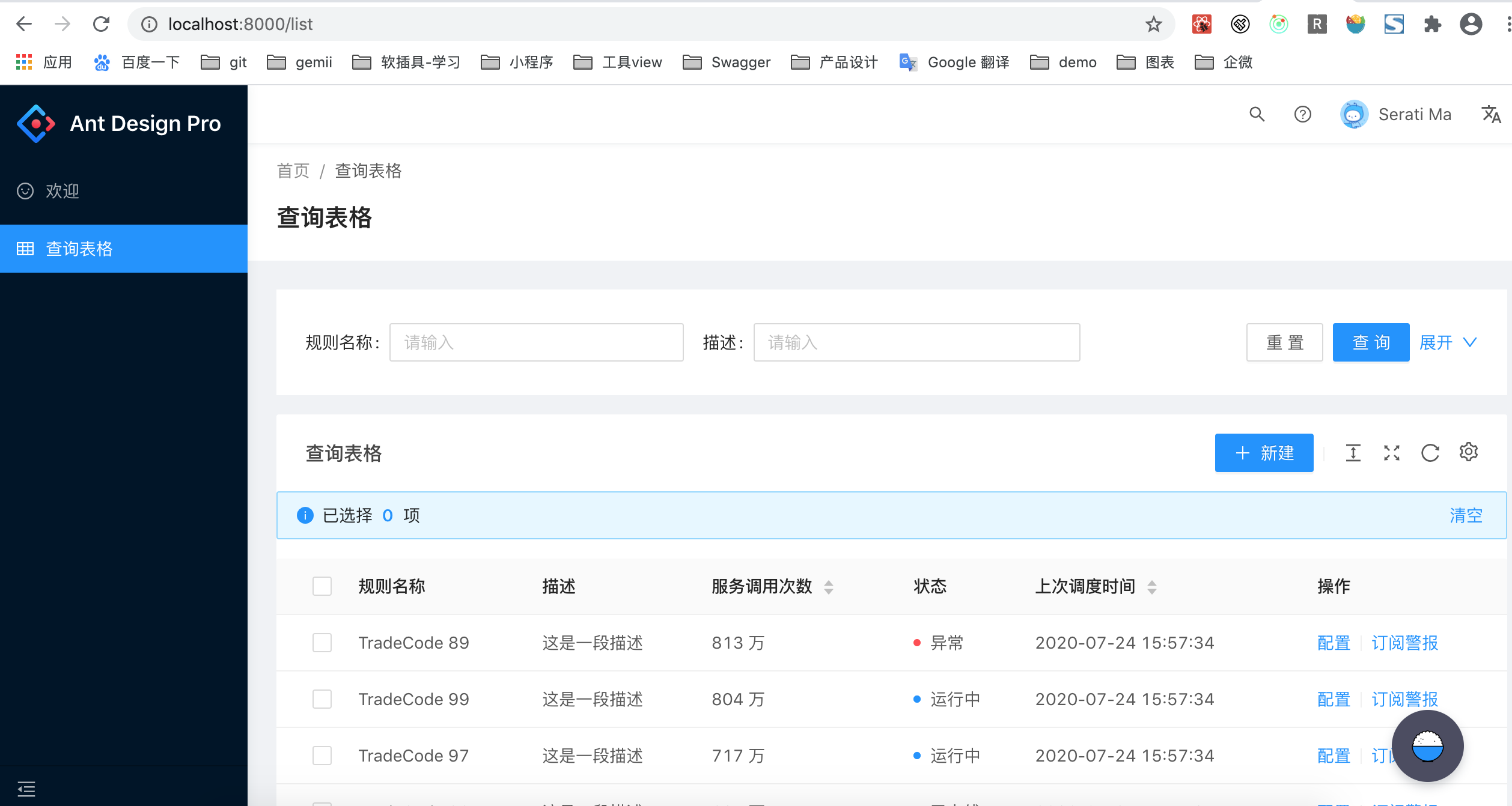Sort by 服务调用次数 column arrows
The image size is (1512, 806).
[829, 587]
